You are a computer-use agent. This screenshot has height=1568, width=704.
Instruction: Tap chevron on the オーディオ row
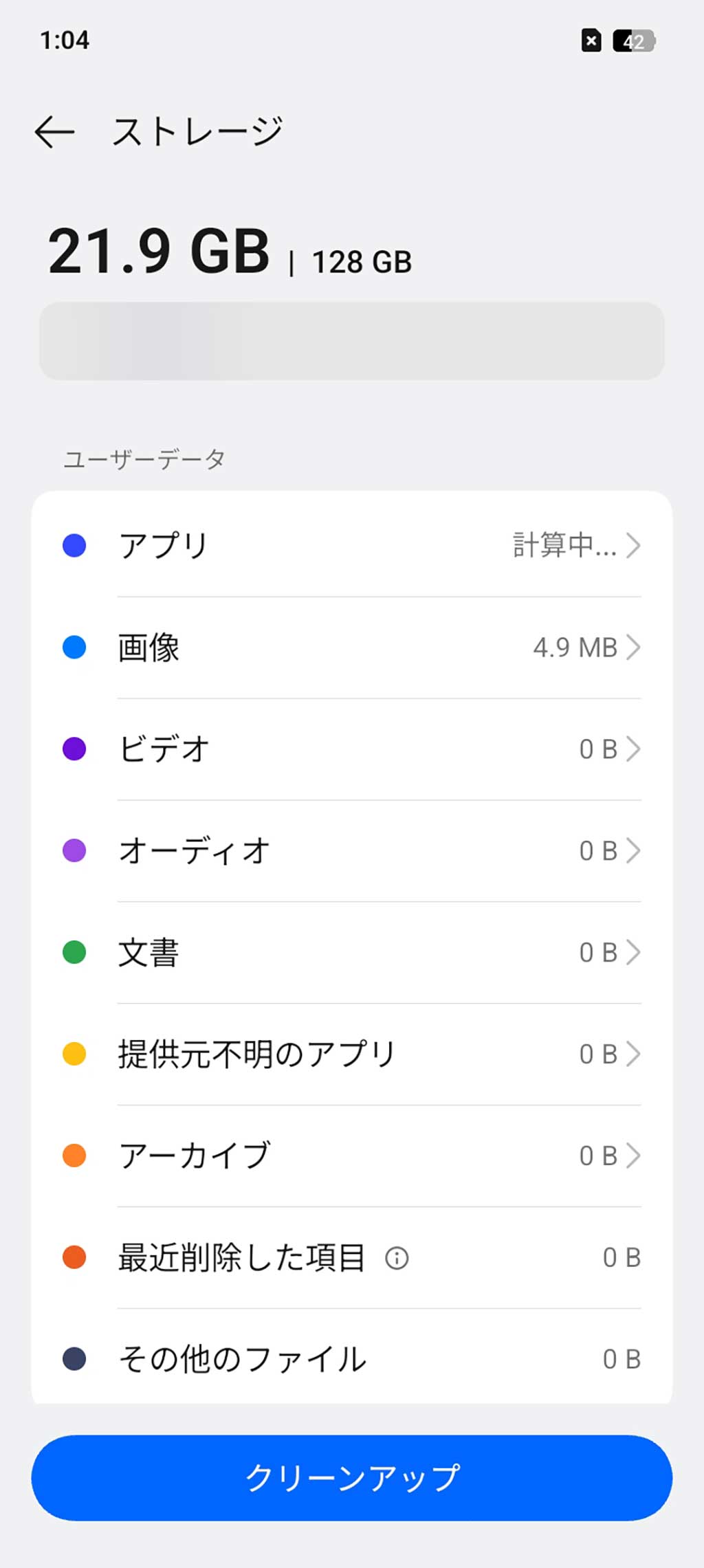(633, 851)
